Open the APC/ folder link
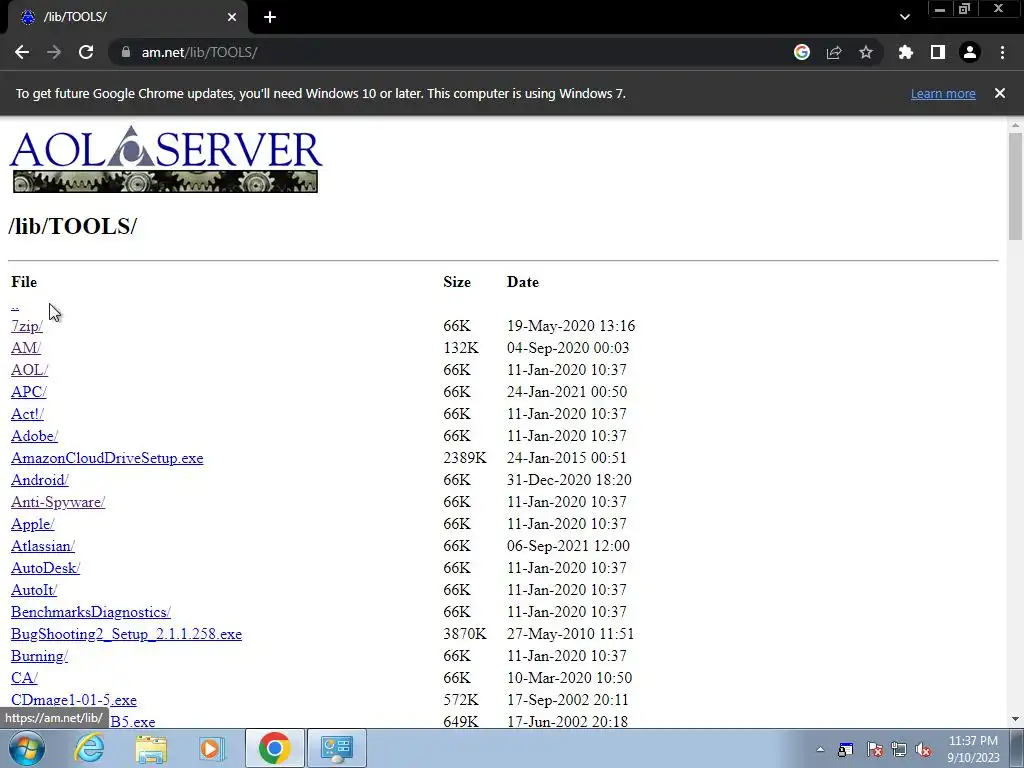Viewport: 1024px width, 768px height. point(29,392)
